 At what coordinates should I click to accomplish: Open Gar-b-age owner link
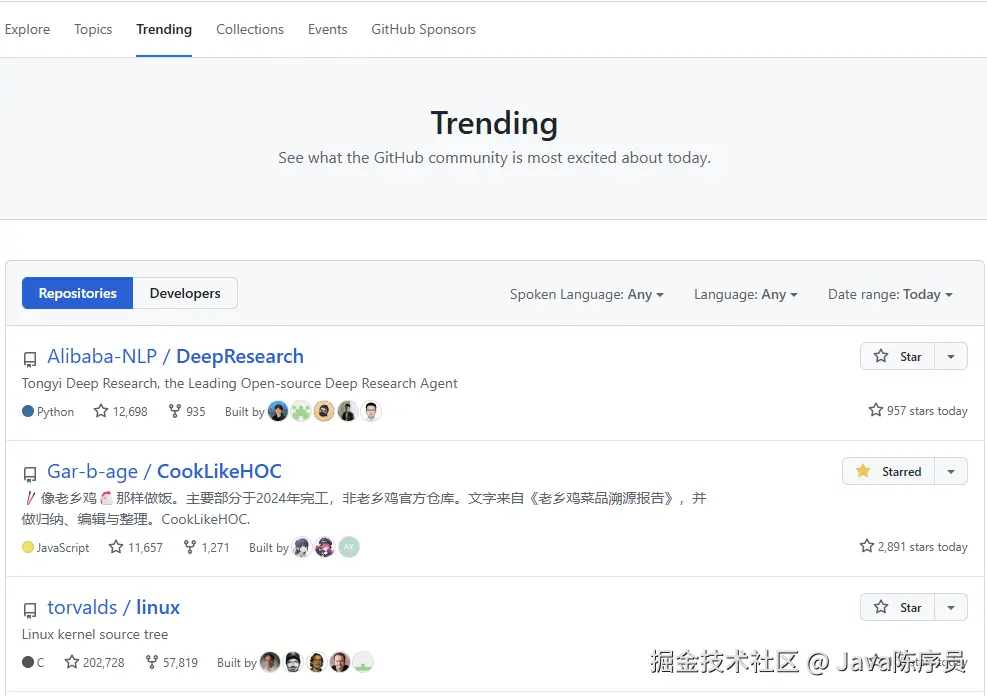(x=93, y=471)
